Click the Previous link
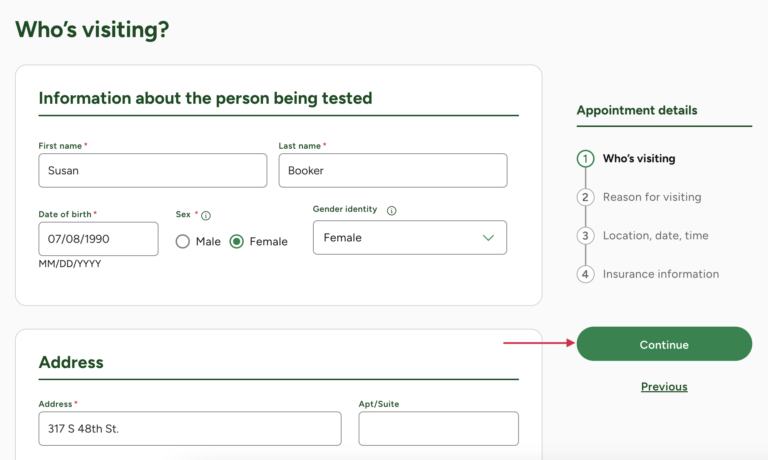The image size is (768, 460). (x=664, y=387)
